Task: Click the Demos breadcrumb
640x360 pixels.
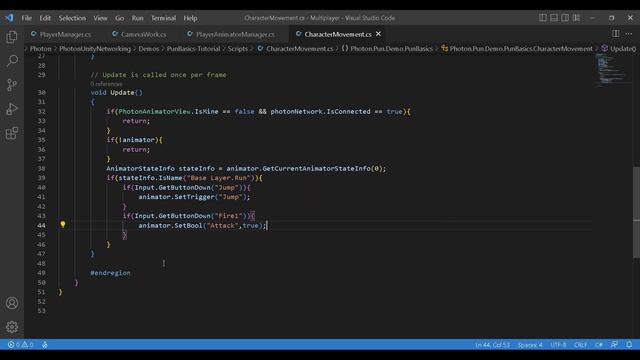Action: [149, 49]
